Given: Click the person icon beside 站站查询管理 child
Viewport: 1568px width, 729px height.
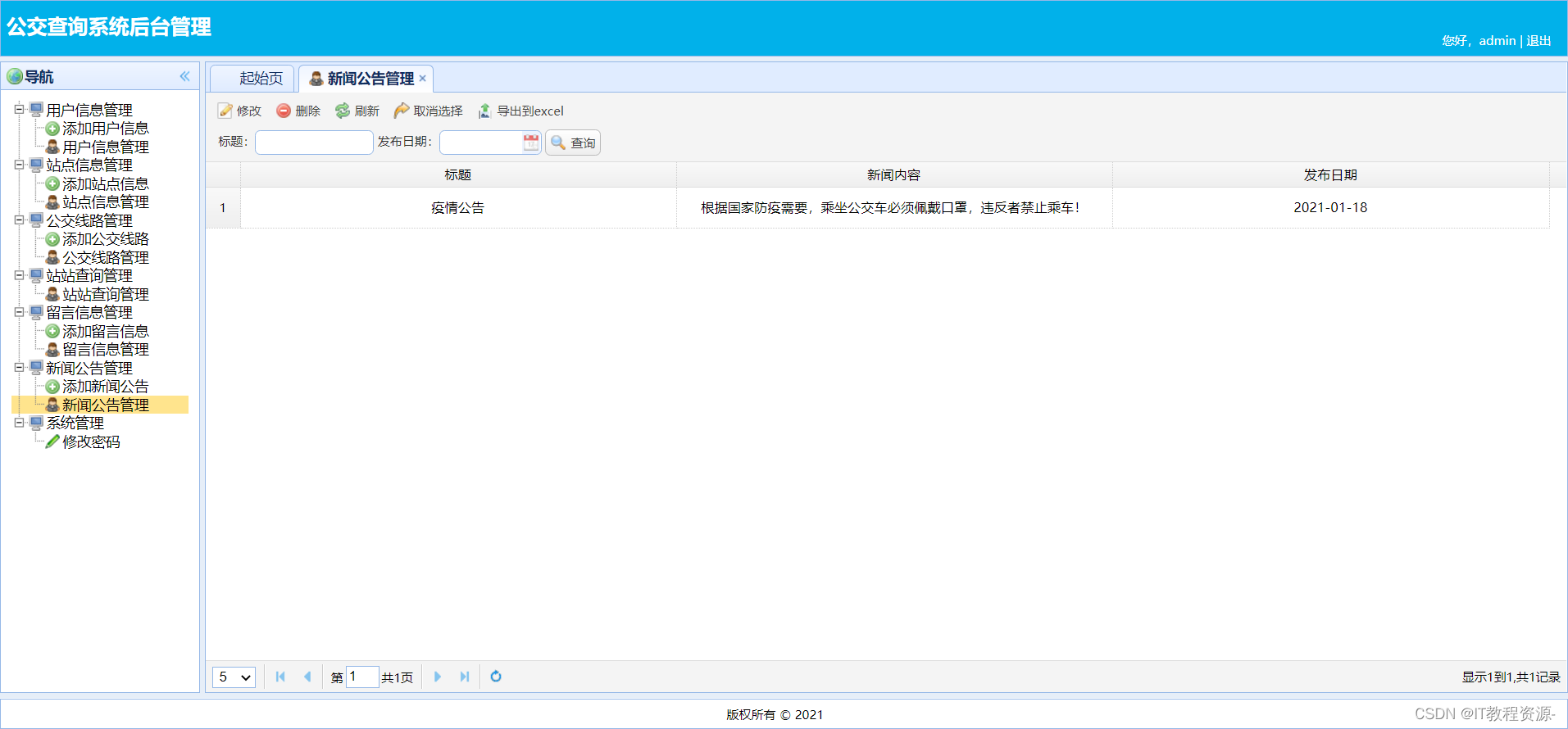Looking at the screenshot, I should (x=52, y=294).
